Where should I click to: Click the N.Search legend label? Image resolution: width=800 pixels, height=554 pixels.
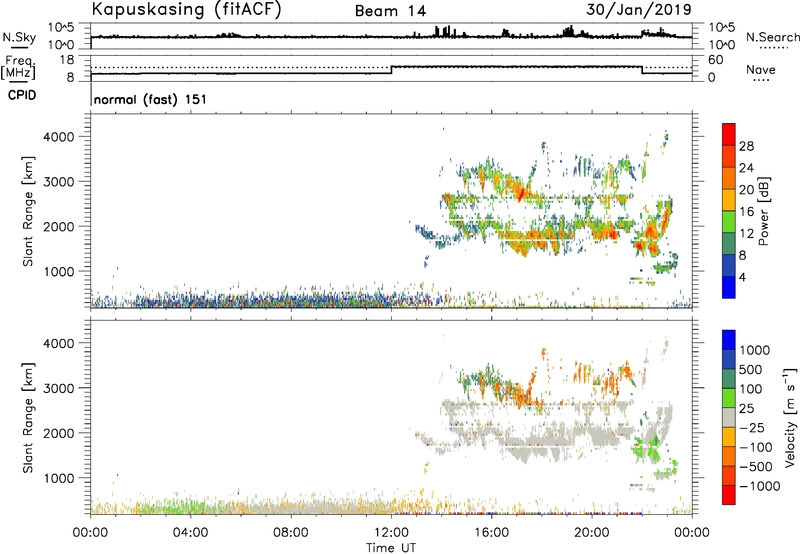(x=772, y=37)
